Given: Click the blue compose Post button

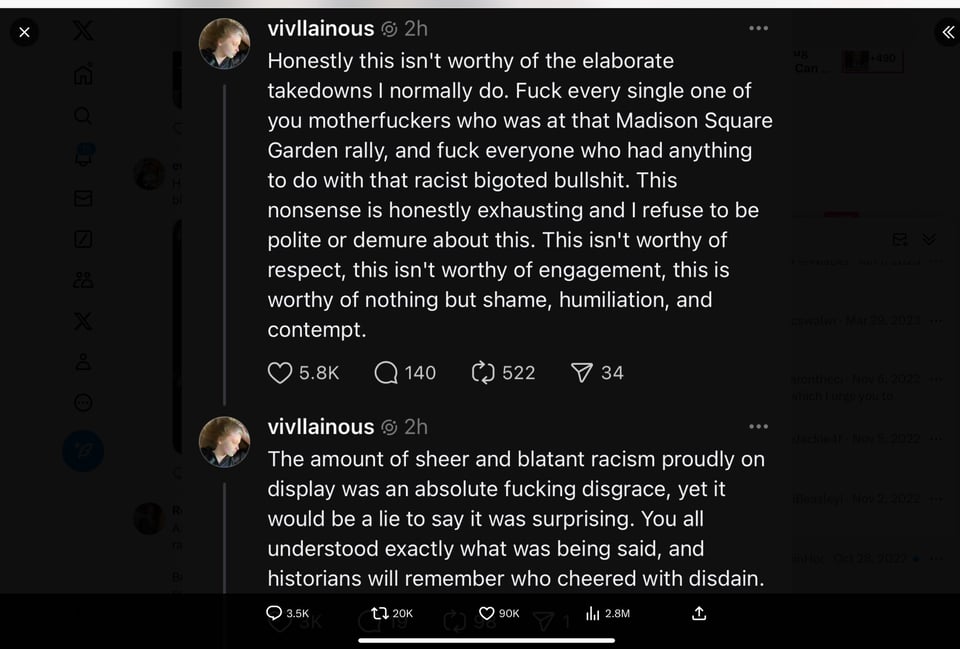Looking at the screenshot, I should (83, 451).
